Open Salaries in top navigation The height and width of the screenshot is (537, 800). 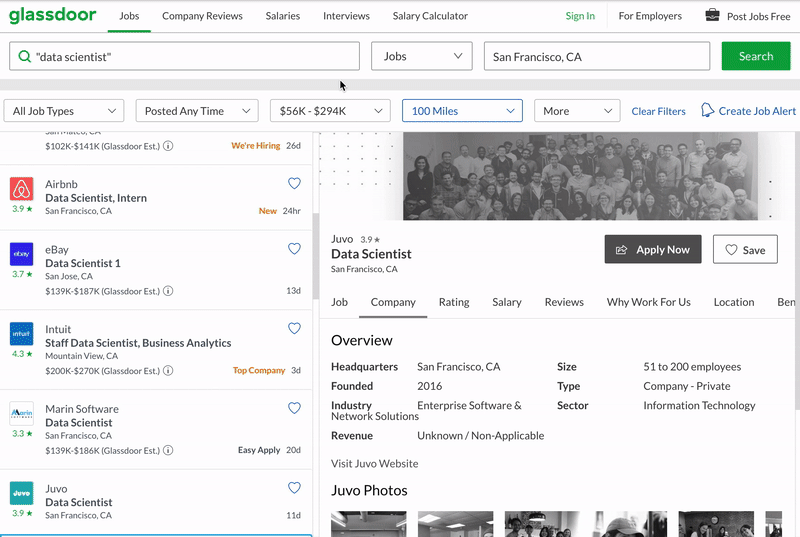click(x=283, y=16)
